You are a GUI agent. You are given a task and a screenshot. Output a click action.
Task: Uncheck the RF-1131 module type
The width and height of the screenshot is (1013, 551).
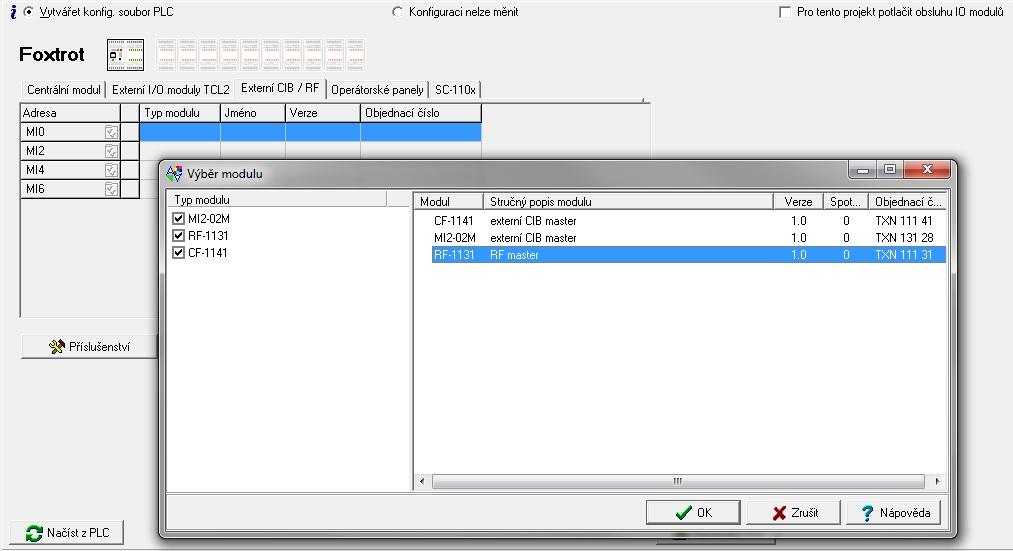(x=178, y=235)
